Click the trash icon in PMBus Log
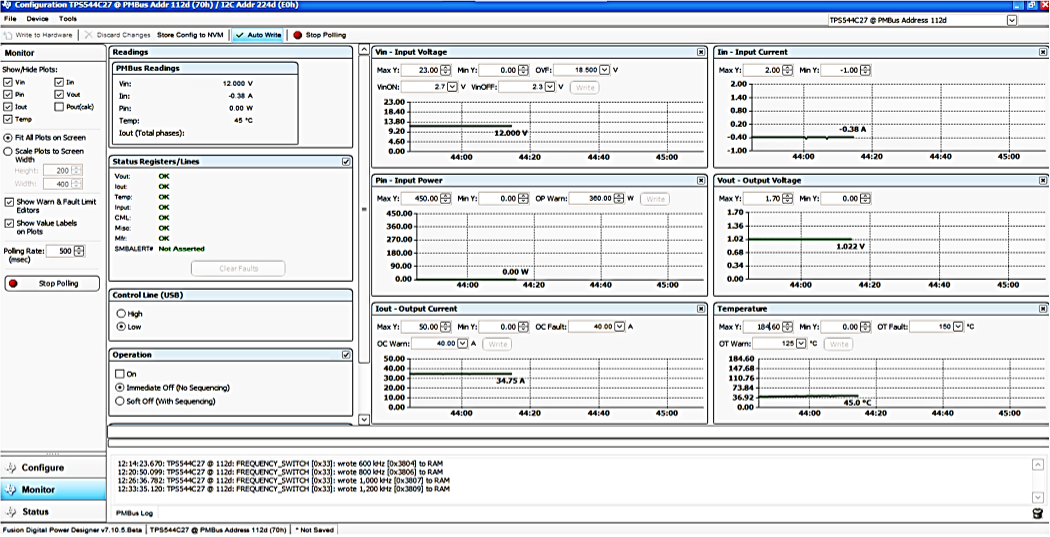1050x537 pixels. pyautogui.click(x=1040, y=513)
